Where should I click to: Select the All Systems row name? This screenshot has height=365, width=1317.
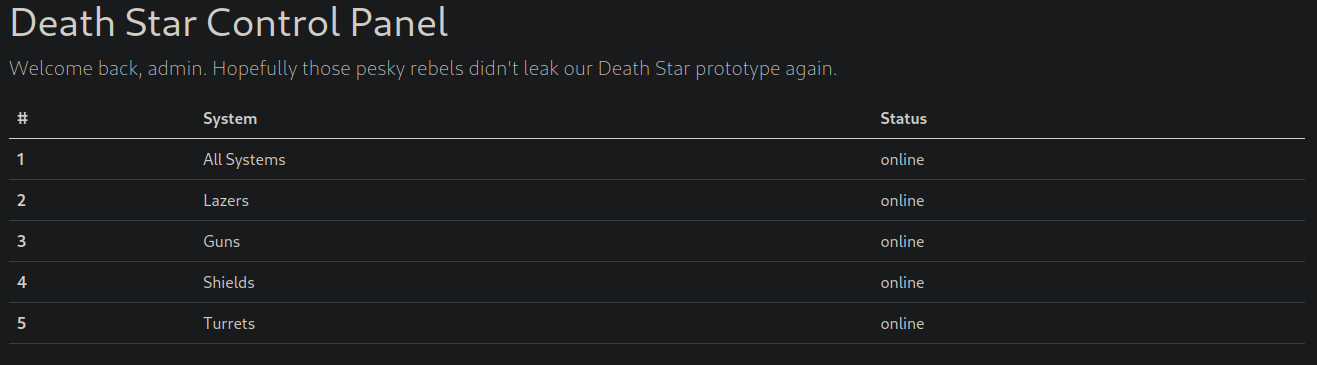click(244, 159)
